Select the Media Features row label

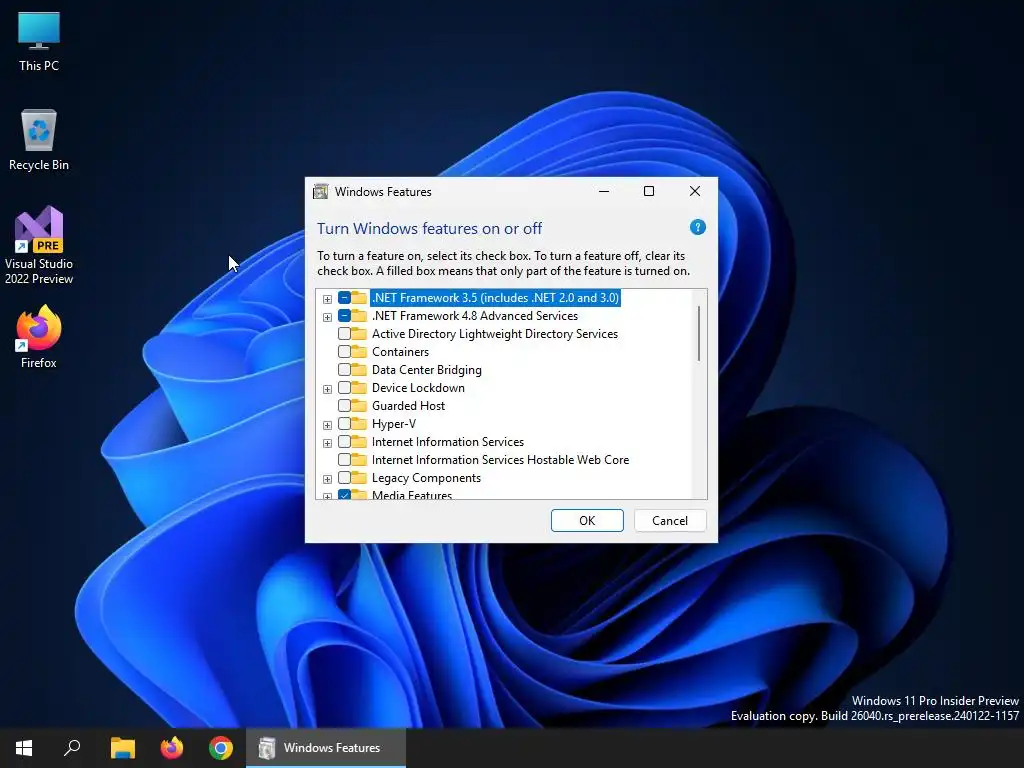(411, 495)
